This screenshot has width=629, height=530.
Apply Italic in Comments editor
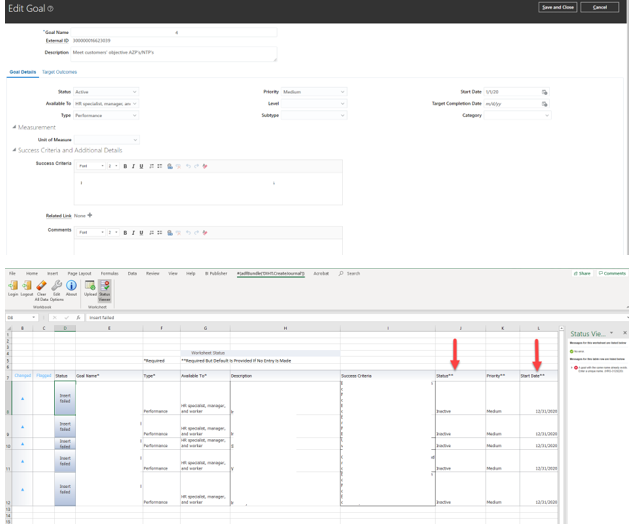(133, 233)
